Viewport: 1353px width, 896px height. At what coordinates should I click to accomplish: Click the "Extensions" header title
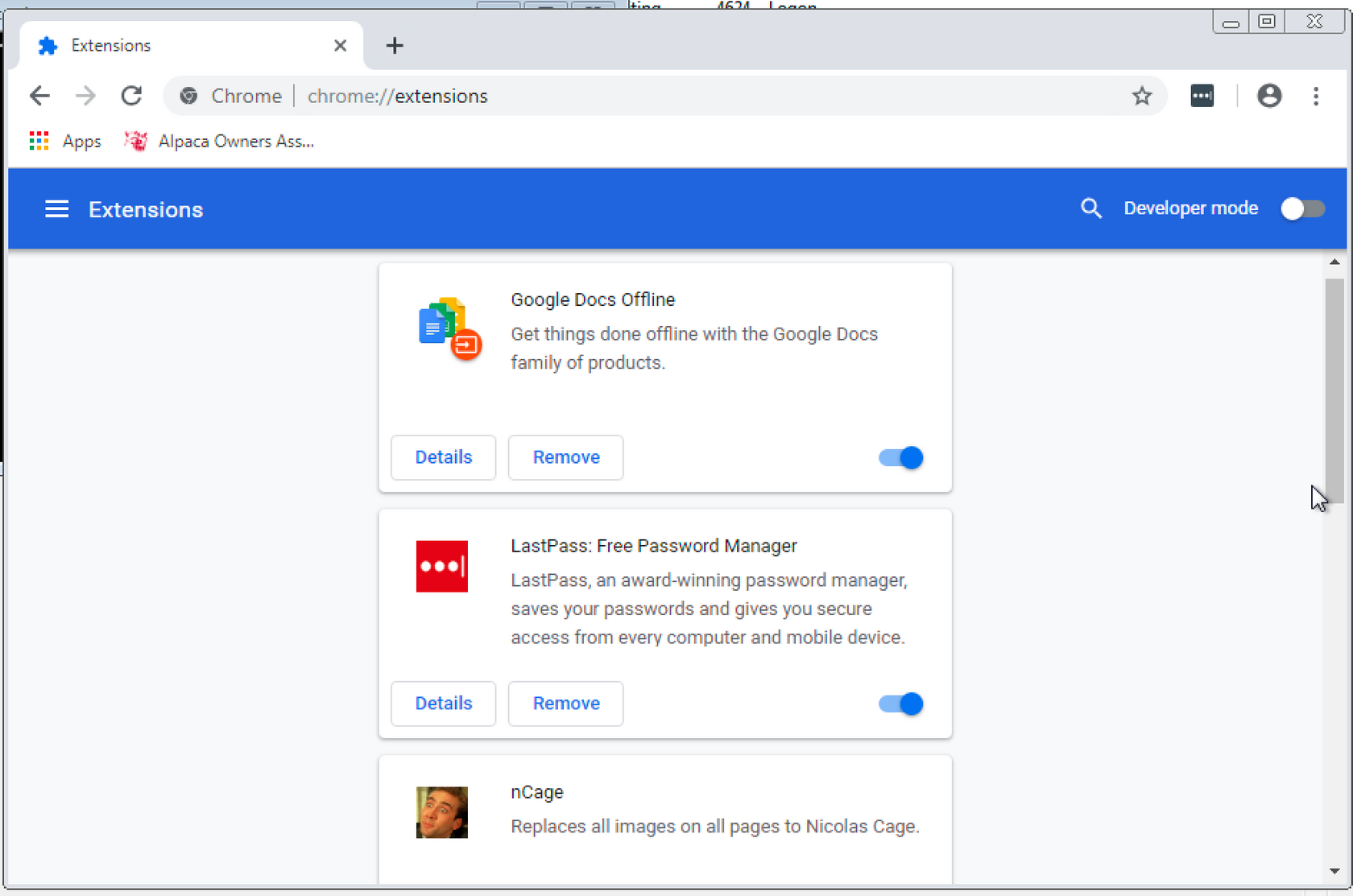(146, 209)
